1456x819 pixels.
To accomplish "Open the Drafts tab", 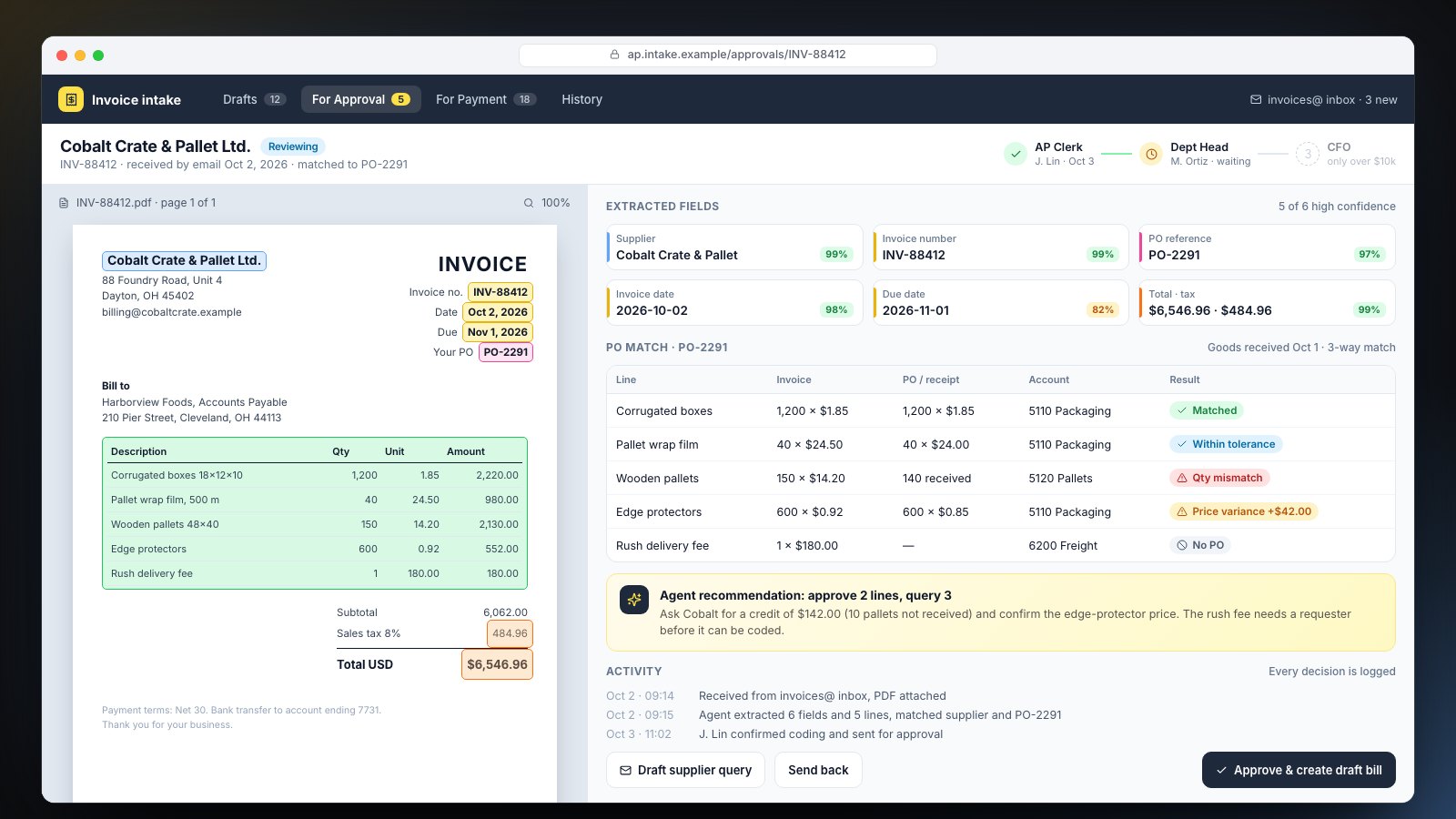I will tap(254, 99).
